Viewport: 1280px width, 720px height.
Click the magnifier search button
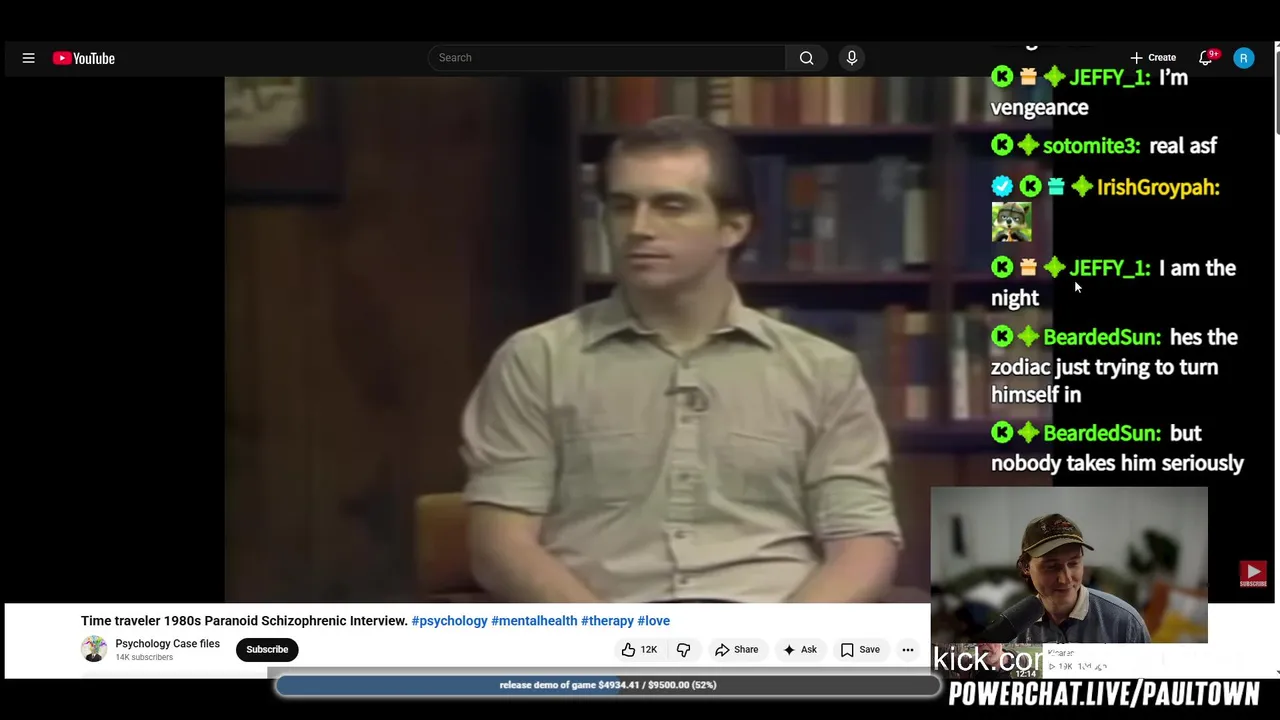806,58
